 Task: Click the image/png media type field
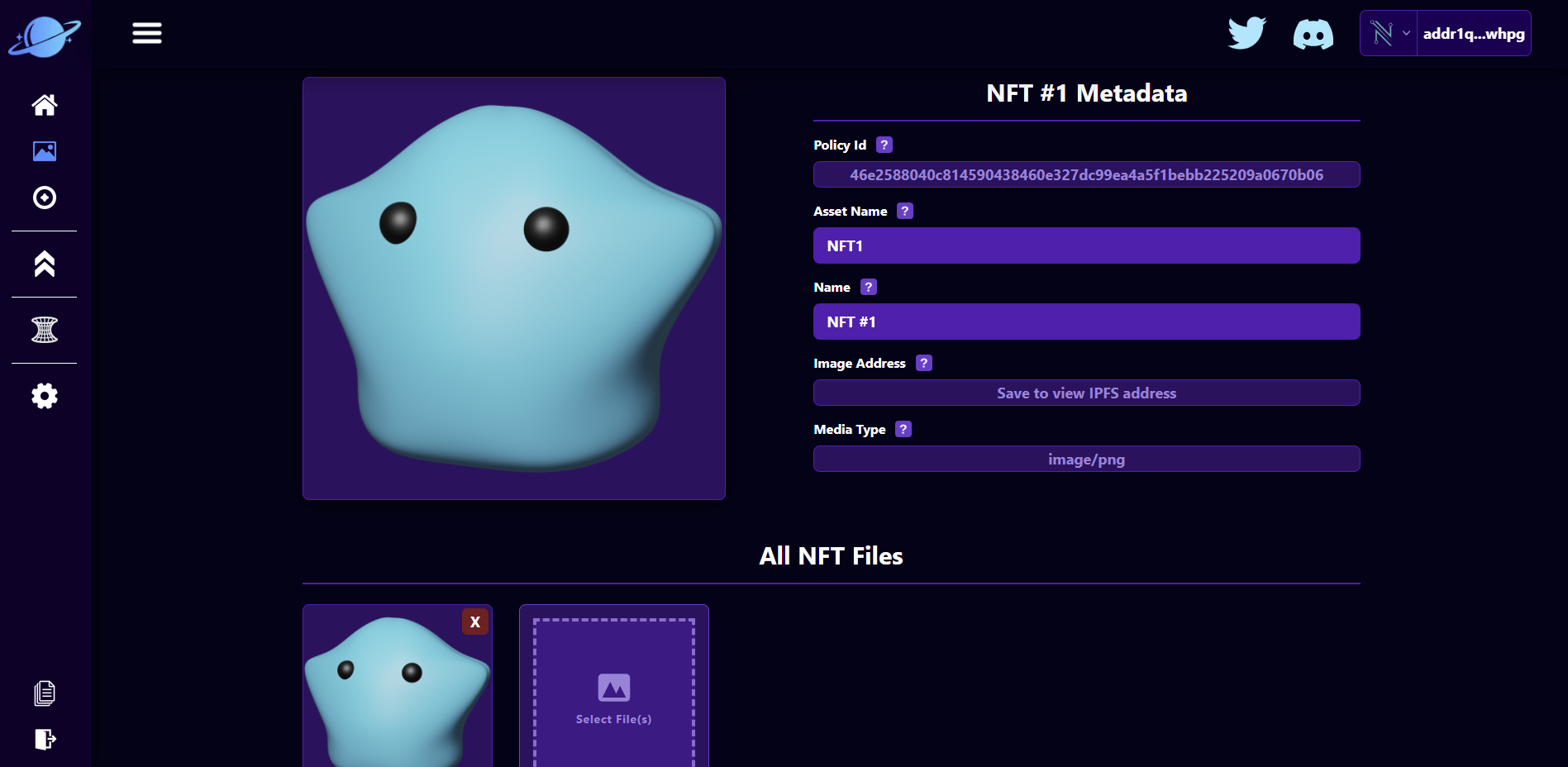(x=1087, y=459)
